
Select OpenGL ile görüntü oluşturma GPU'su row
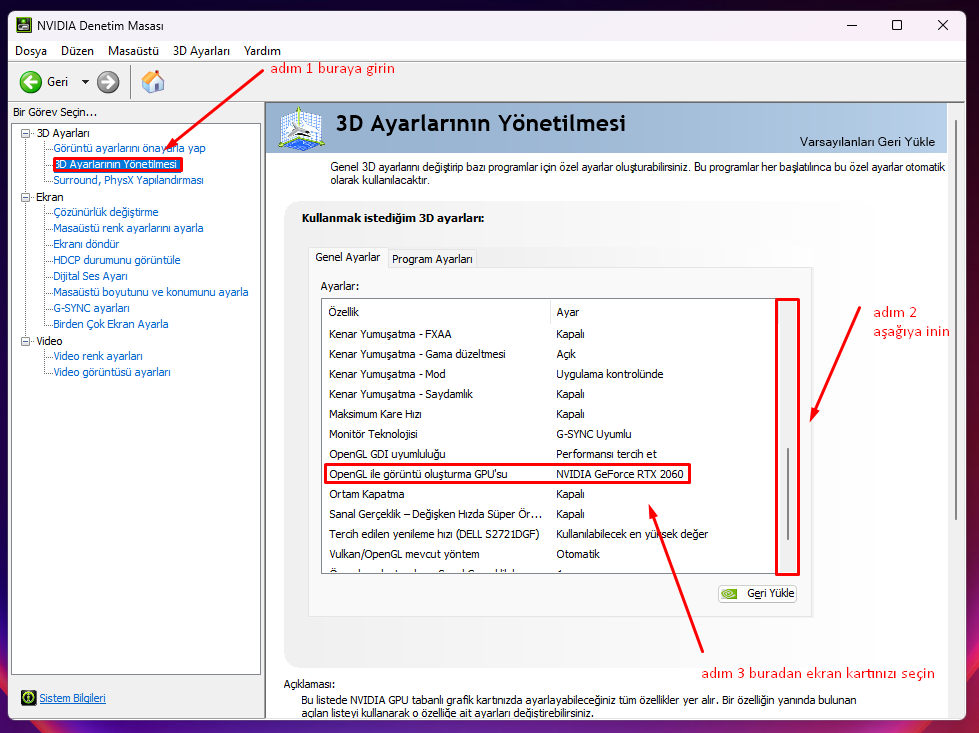[x=549, y=474]
